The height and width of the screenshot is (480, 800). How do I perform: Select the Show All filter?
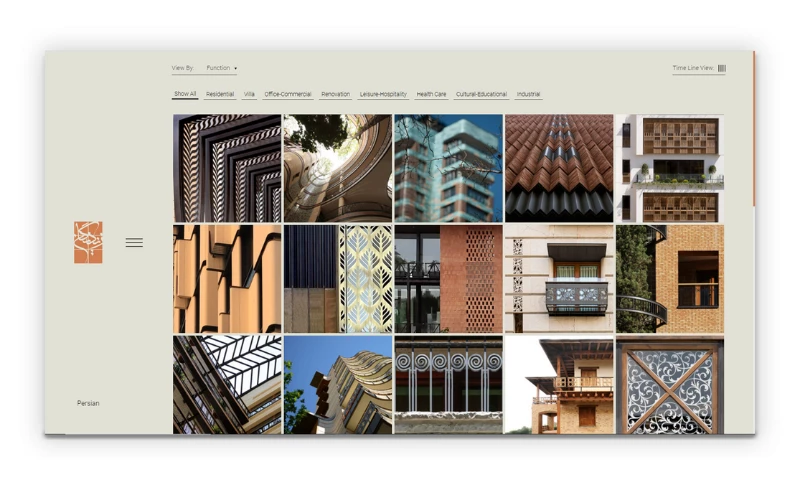pos(185,95)
